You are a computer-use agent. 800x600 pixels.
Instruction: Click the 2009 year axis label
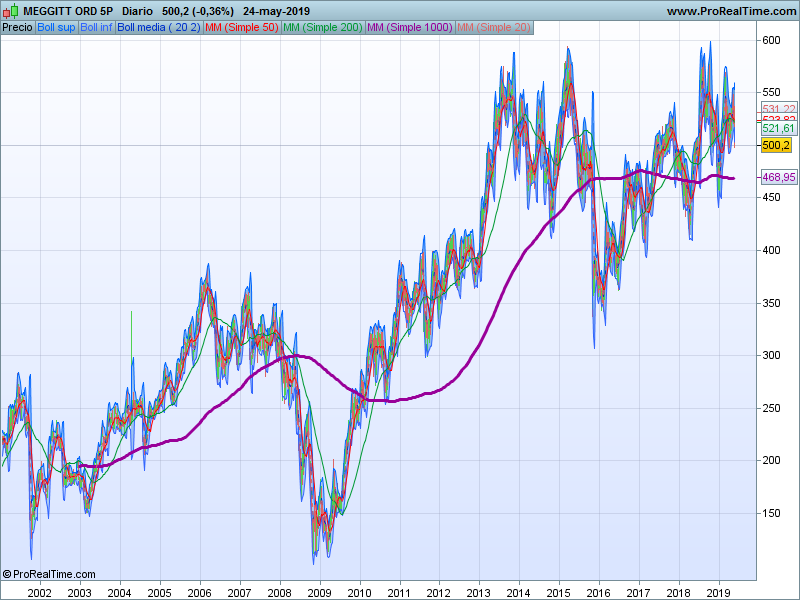[319, 593]
